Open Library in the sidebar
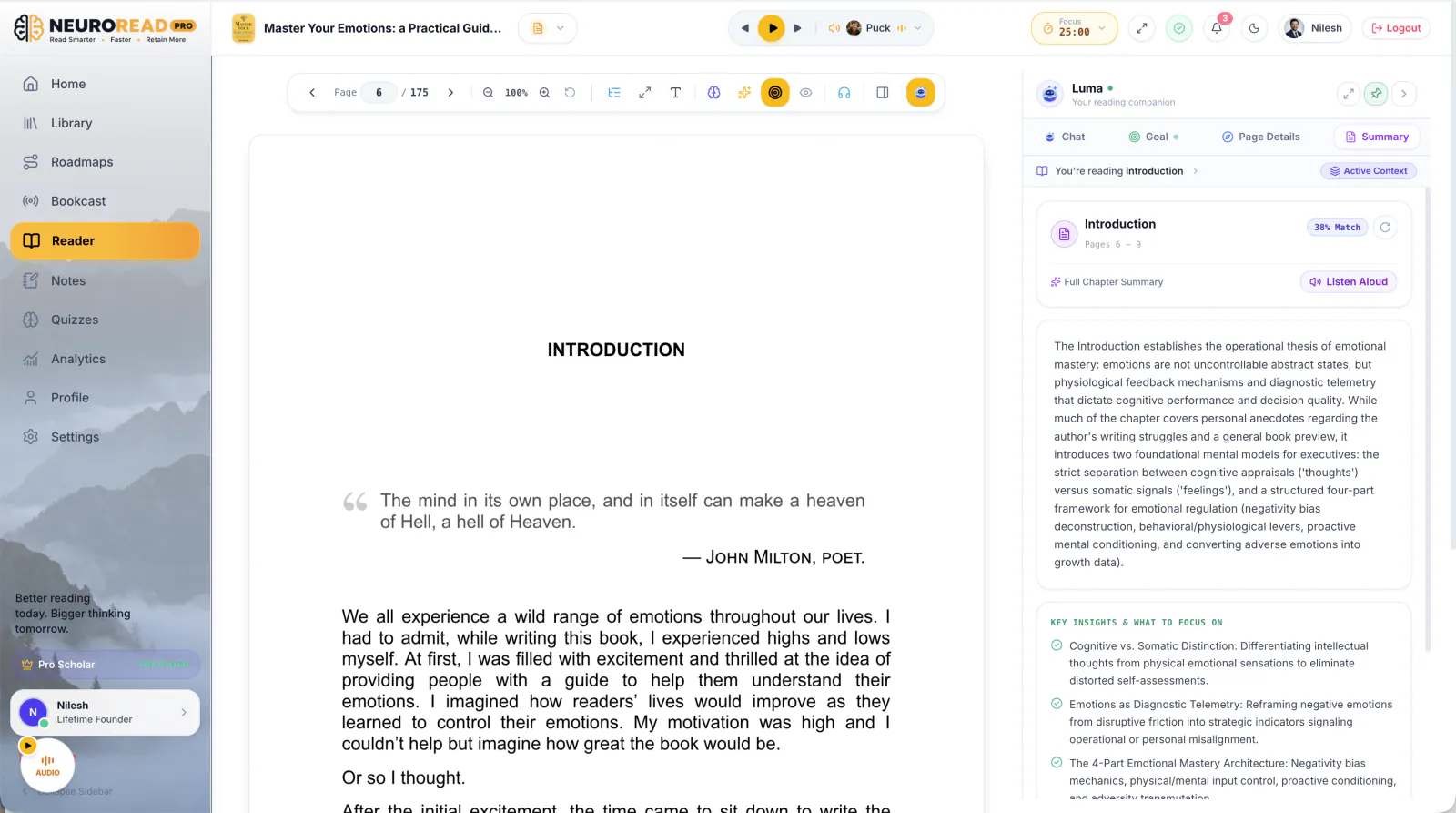The height and width of the screenshot is (813, 1456). 105,123
